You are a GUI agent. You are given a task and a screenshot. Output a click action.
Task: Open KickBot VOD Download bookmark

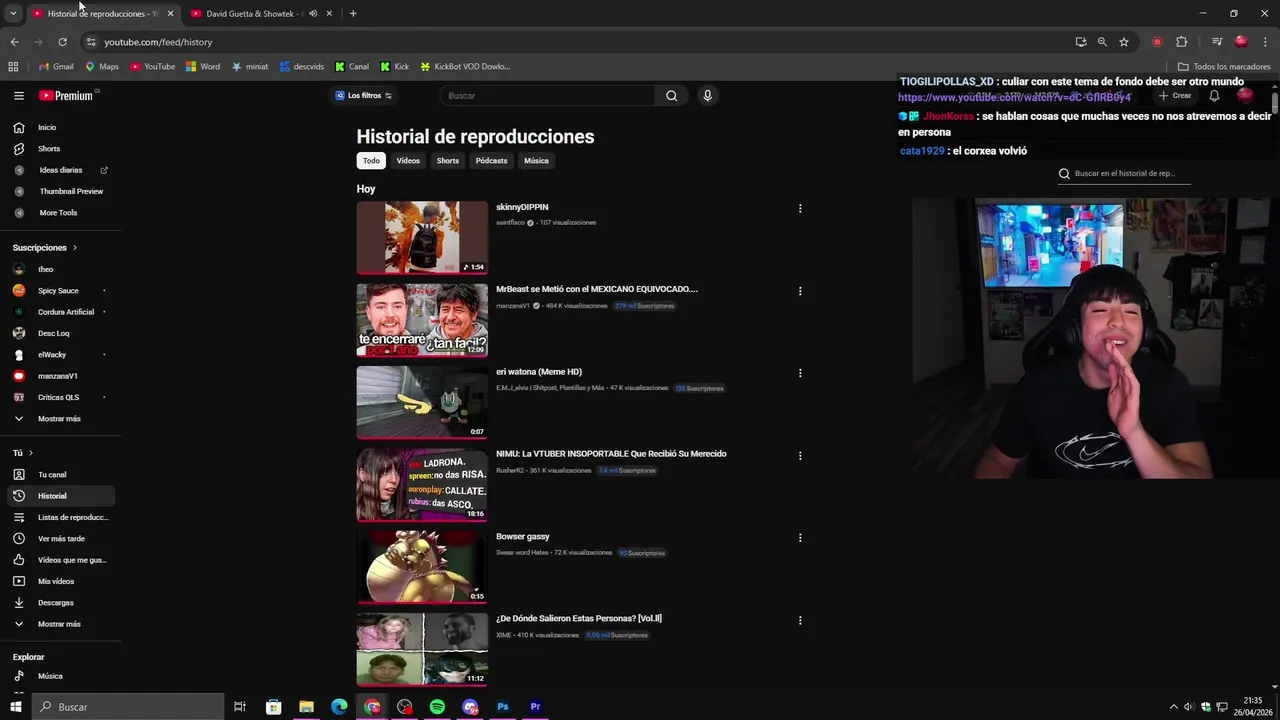pyautogui.click(x=464, y=67)
